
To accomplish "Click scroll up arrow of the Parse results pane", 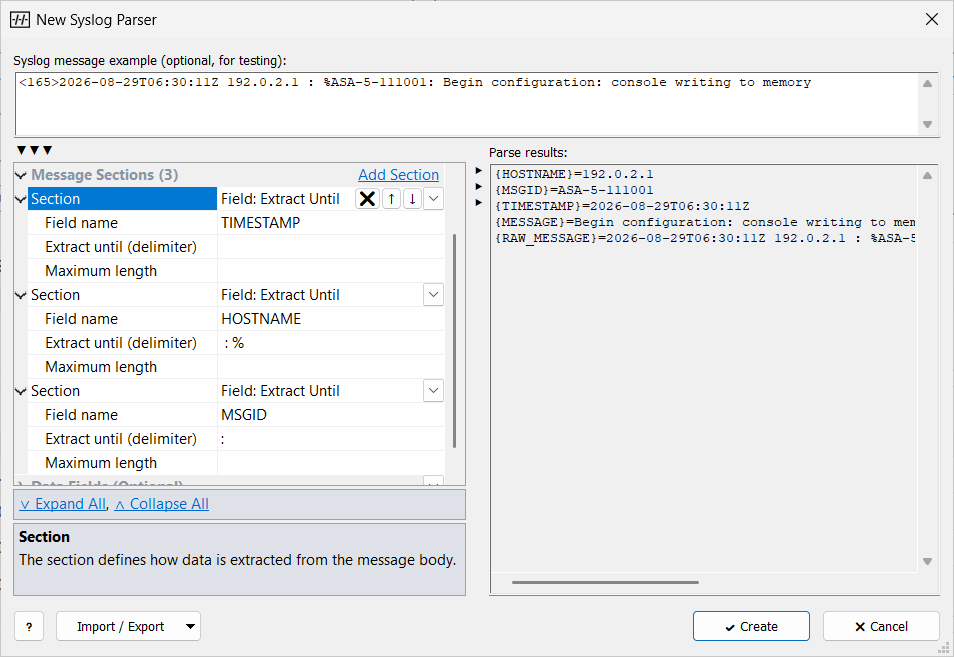I will pos(927,176).
